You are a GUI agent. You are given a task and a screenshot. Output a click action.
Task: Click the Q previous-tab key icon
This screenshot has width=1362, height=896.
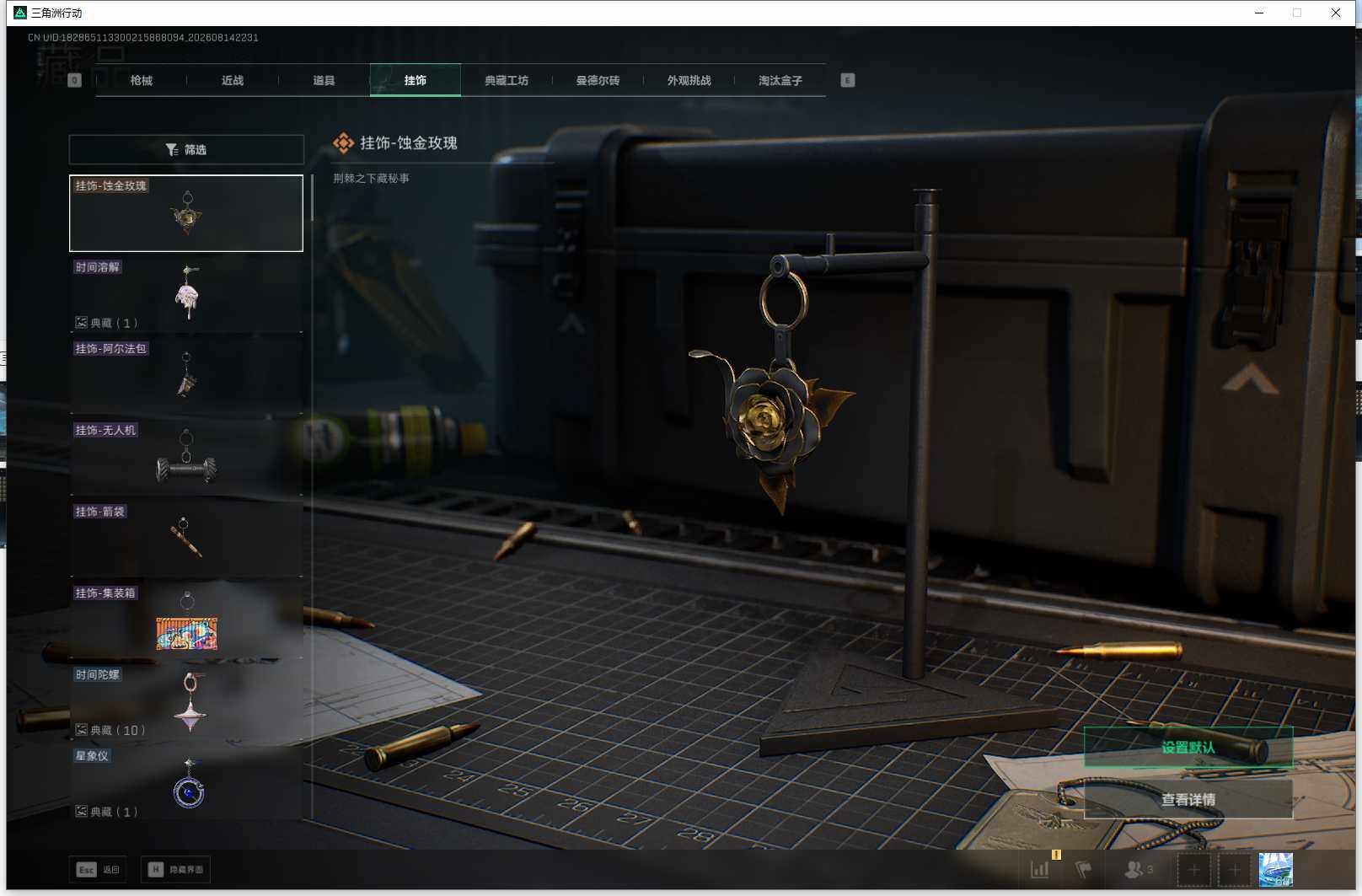tap(75, 80)
